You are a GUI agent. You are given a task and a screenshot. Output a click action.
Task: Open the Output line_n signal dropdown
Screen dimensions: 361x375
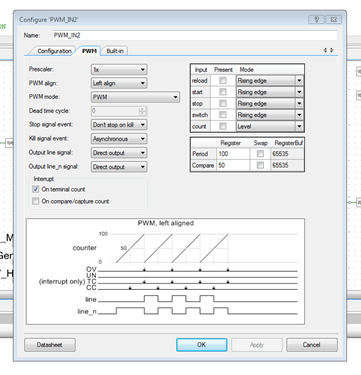click(x=119, y=167)
